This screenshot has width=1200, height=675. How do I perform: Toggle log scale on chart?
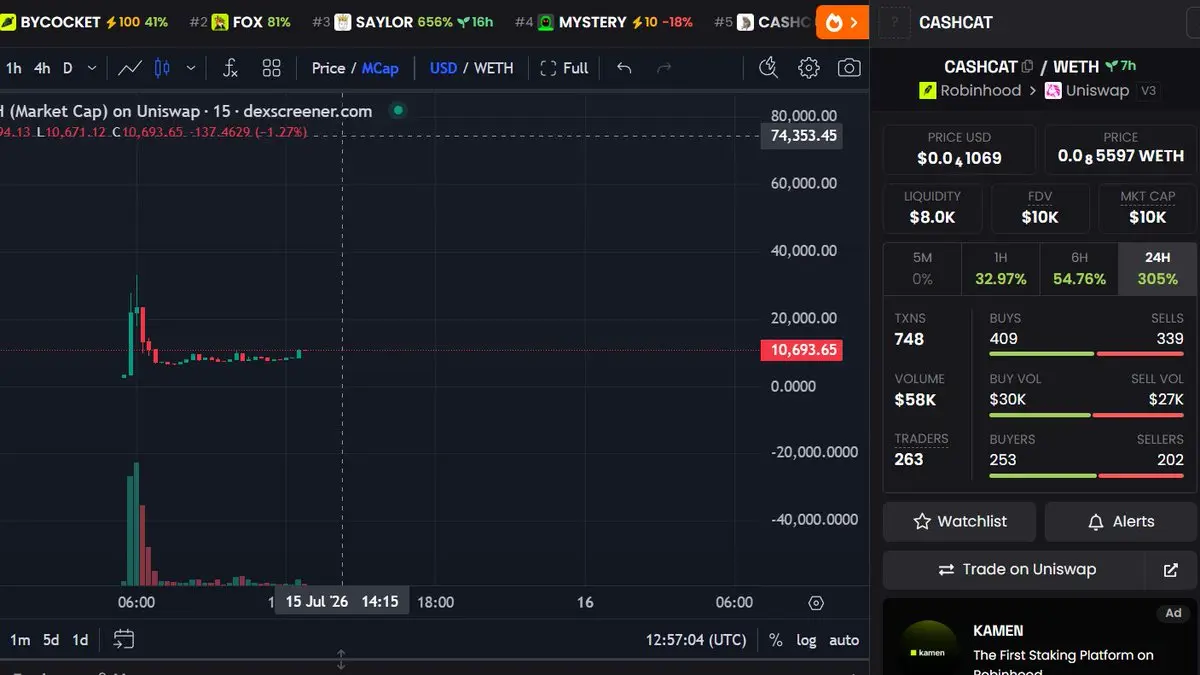click(806, 640)
